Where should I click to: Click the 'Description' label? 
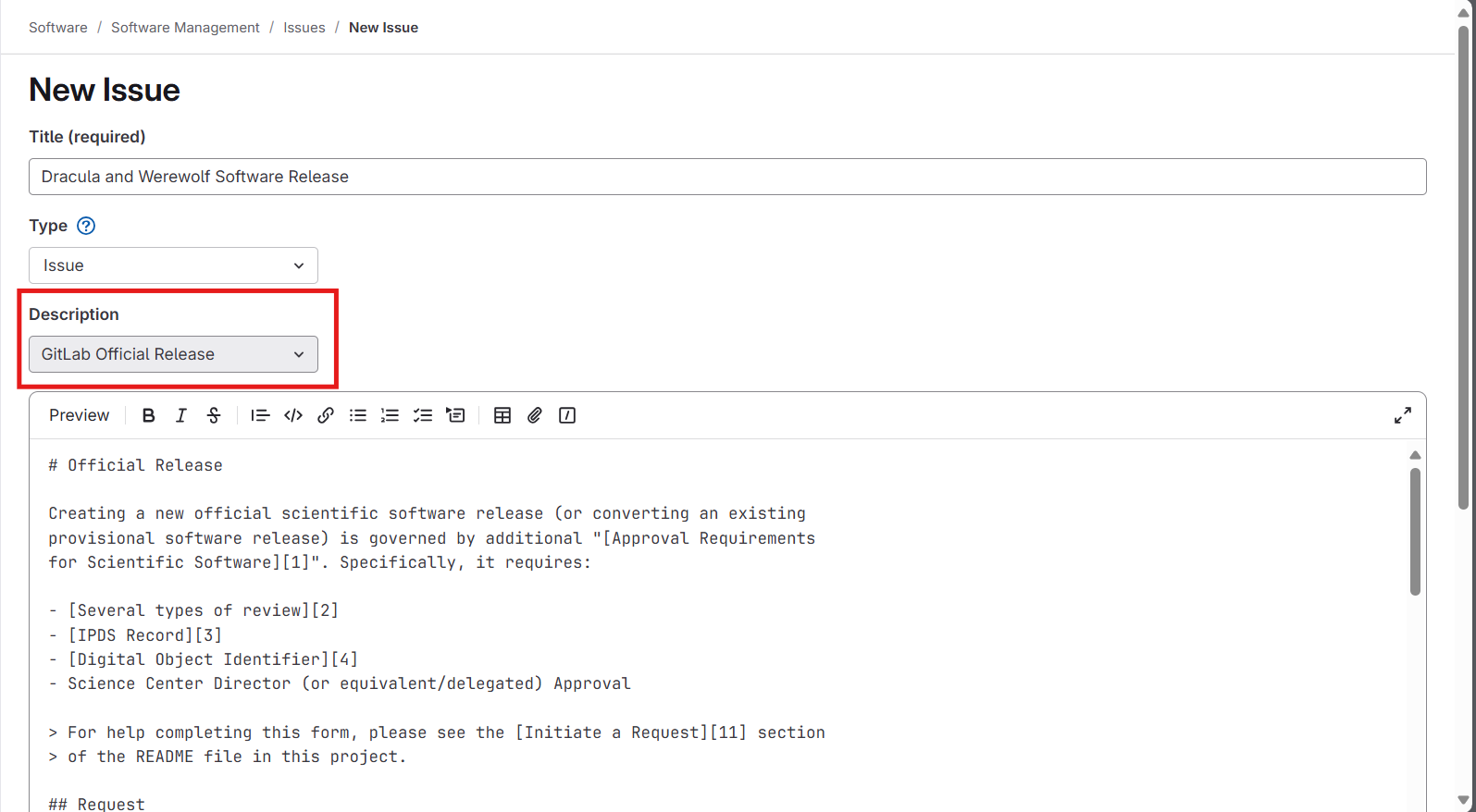(x=74, y=314)
